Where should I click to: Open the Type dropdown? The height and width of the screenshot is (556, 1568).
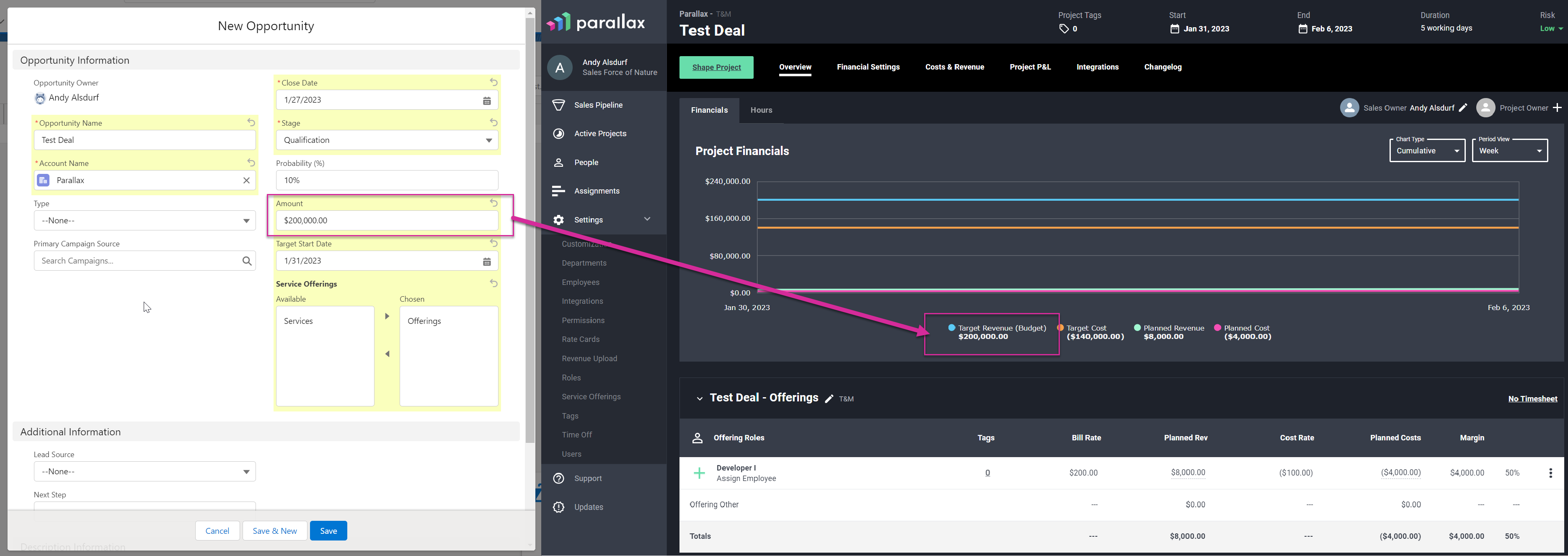(145, 220)
